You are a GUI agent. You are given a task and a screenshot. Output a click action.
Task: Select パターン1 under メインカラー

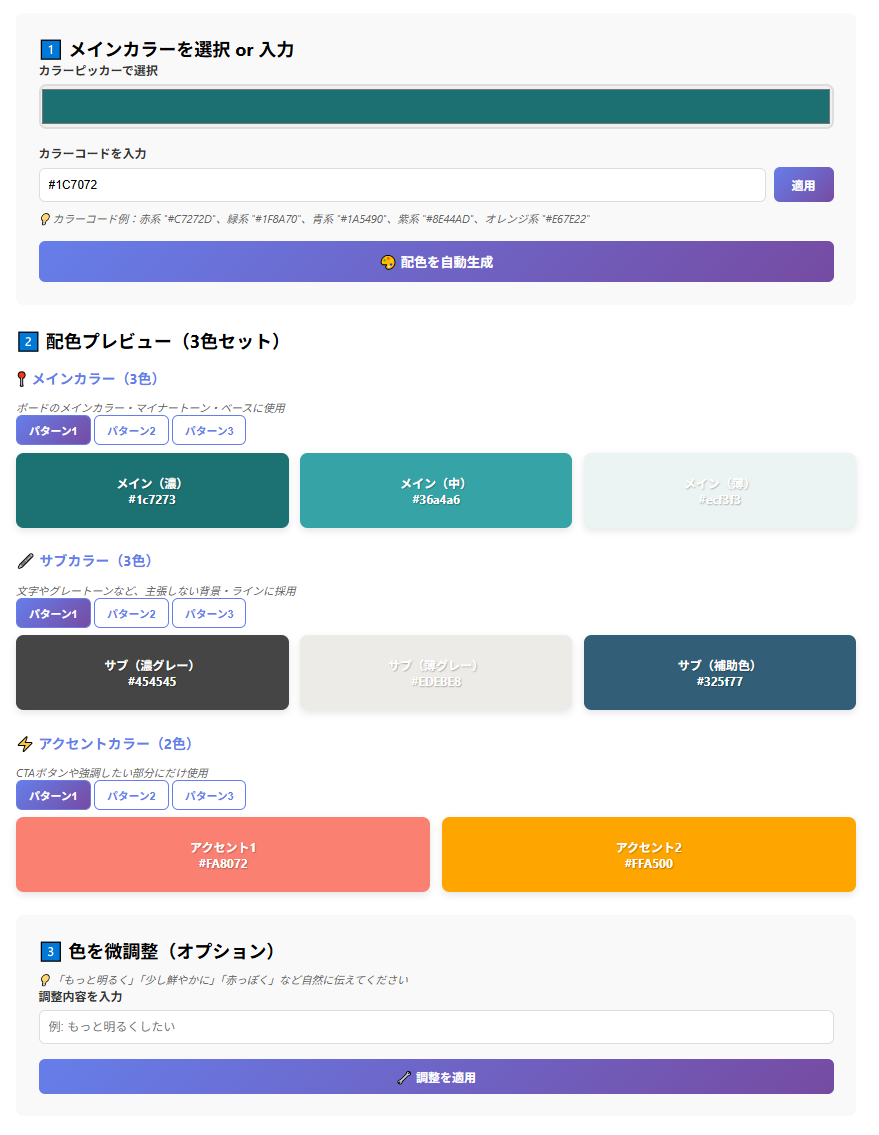[53, 431]
